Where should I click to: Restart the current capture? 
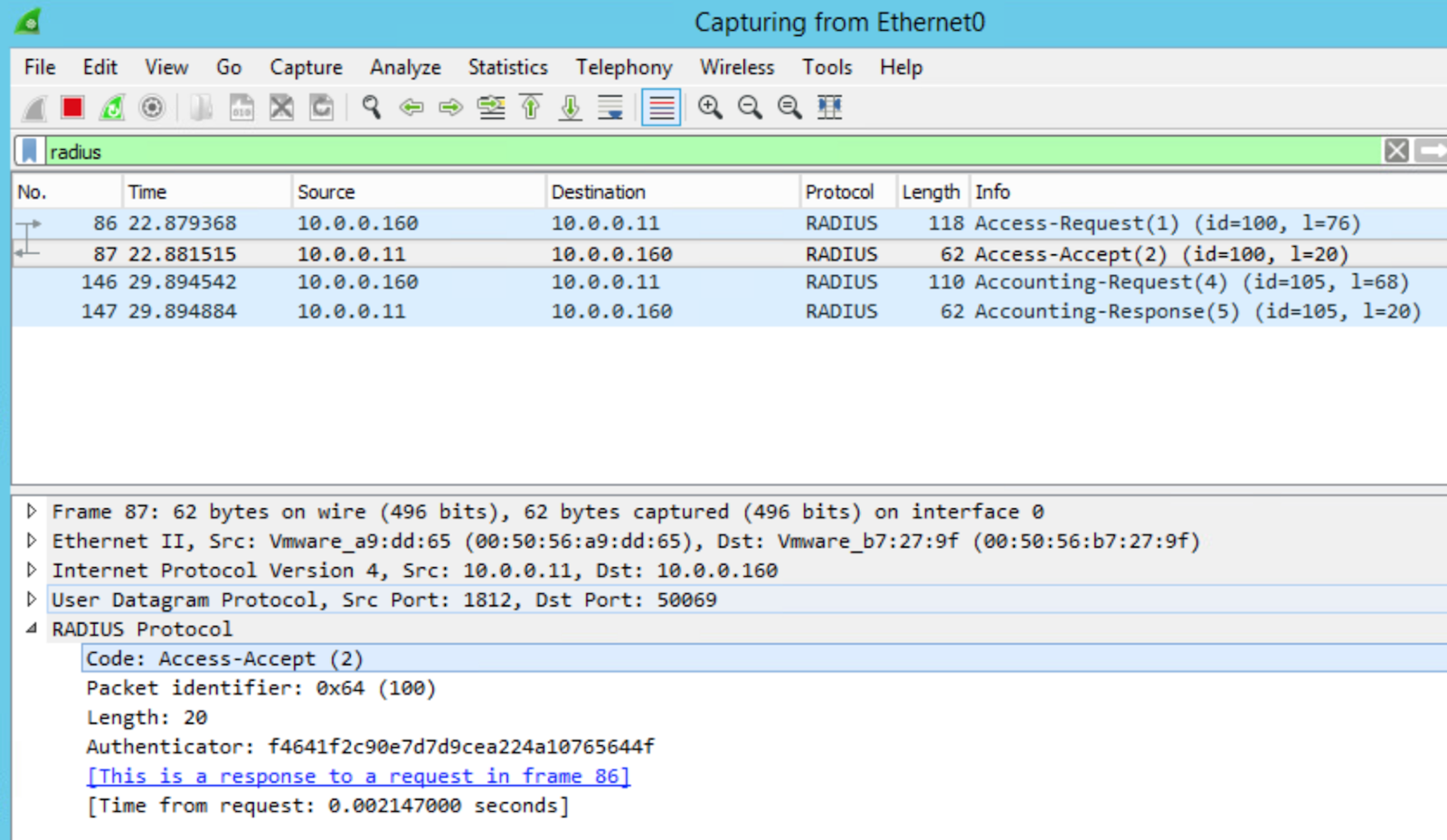pos(111,107)
